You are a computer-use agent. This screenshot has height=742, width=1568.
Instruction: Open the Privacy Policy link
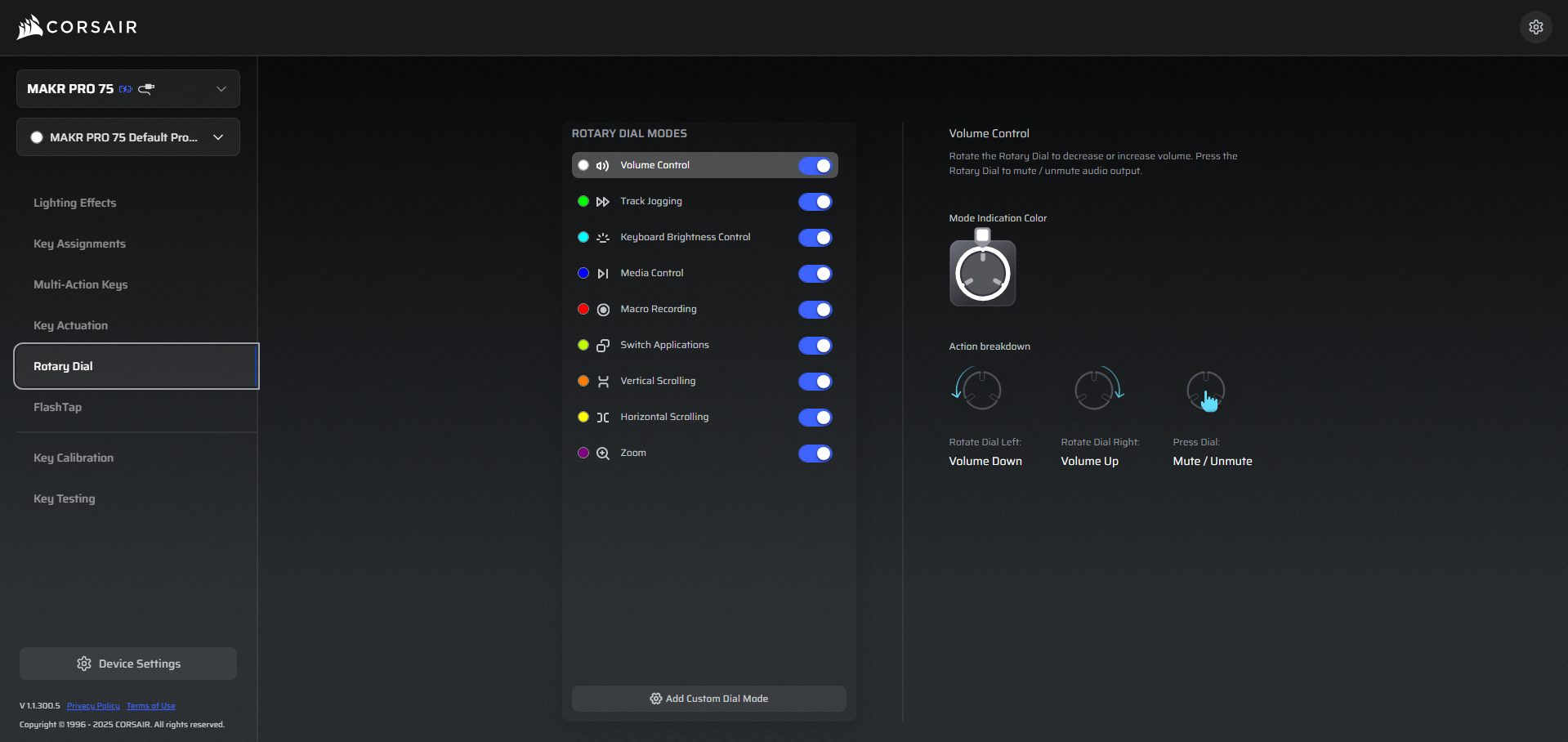93,706
